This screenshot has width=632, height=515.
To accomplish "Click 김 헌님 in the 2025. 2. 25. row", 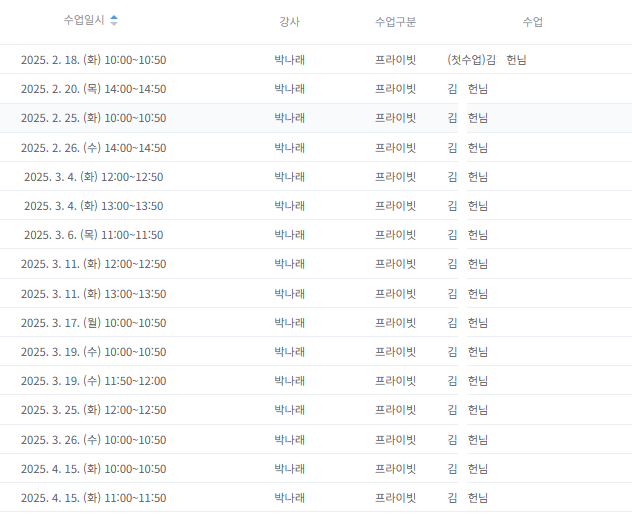I will (x=468, y=118).
